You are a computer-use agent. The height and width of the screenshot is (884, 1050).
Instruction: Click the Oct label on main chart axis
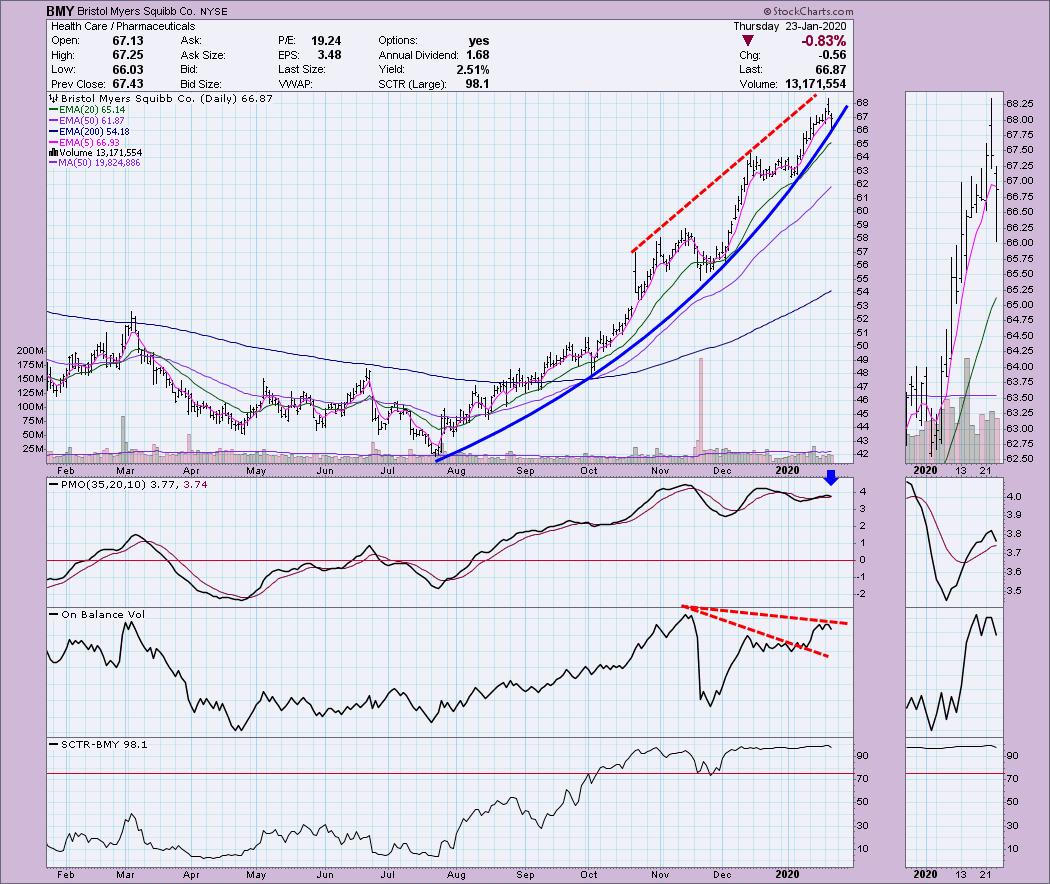click(589, 471)
